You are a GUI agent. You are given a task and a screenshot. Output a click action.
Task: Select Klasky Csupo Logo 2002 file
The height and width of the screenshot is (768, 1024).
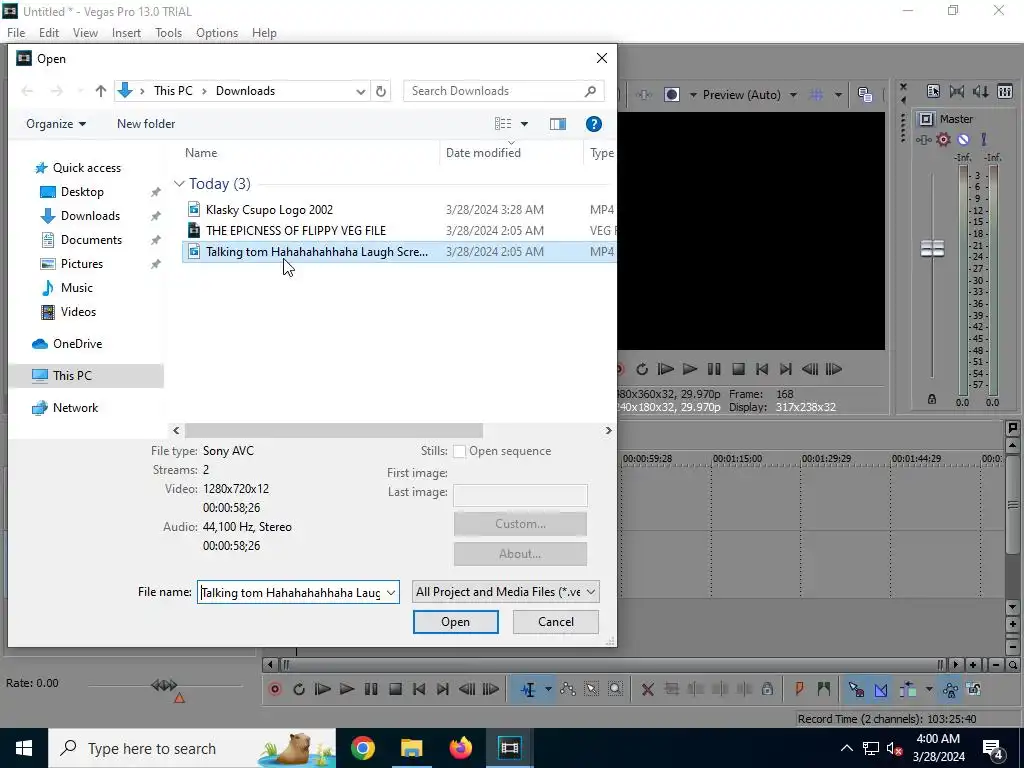pos(269,210)
